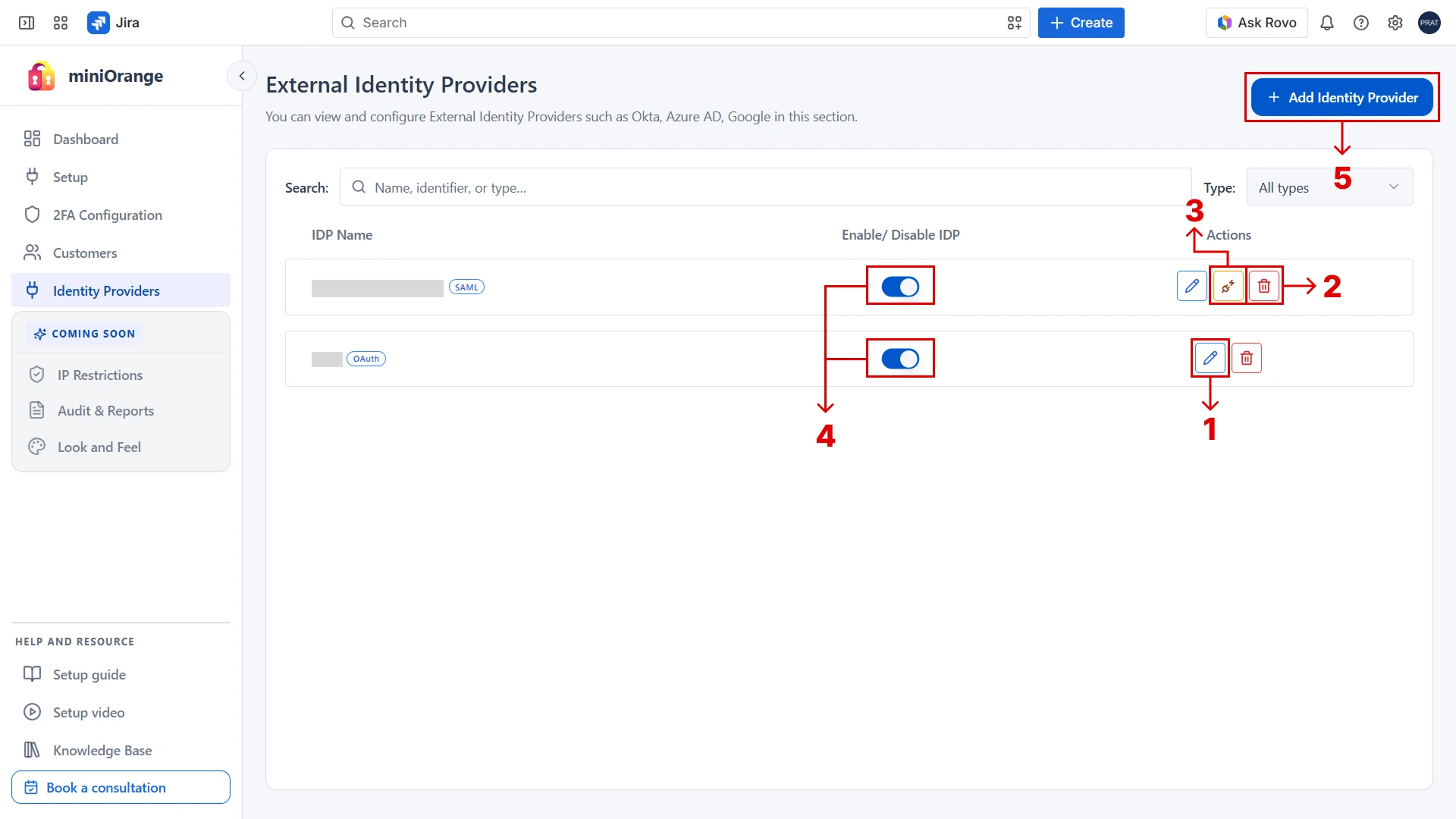The width and height of the screenshot is (1456, 819).
Task: Test connection for the SAML provider
Action: (1228, 286)
